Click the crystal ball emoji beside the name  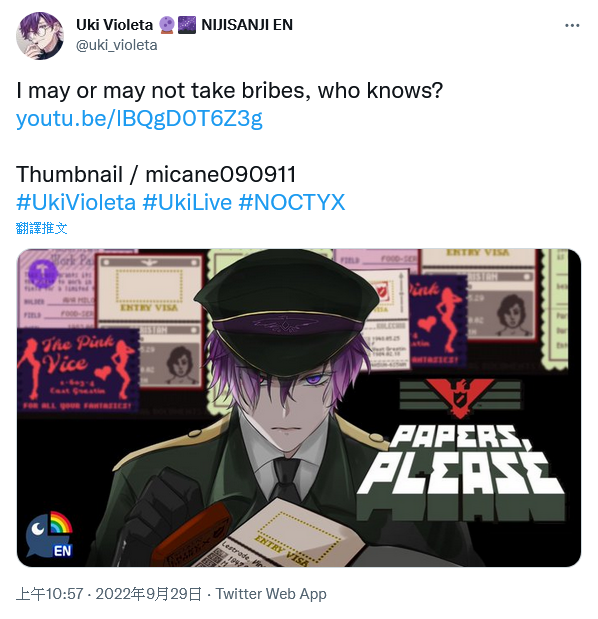(167, 25)
